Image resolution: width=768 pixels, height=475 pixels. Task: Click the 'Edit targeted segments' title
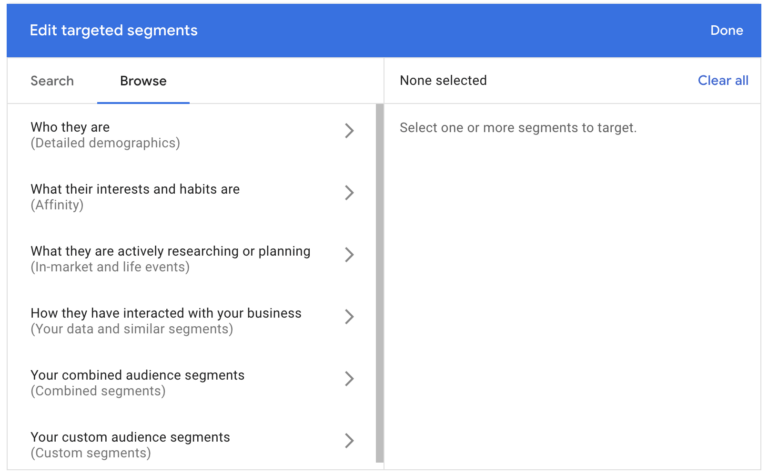(113, 30)
